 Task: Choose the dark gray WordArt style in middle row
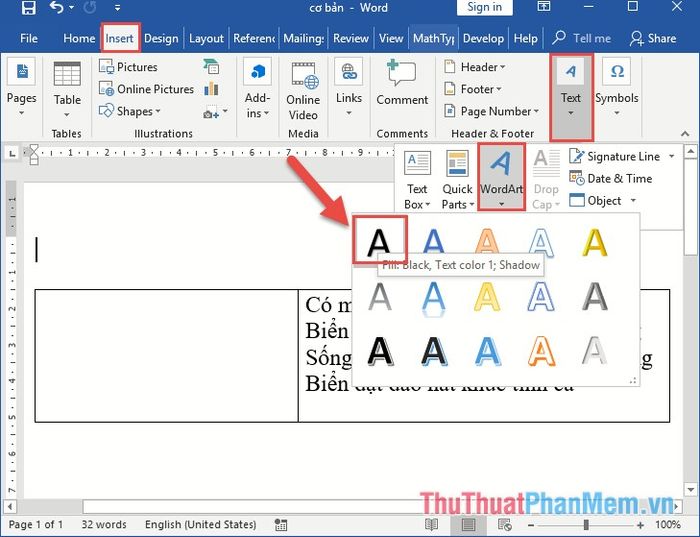click(x=595, y=297)
